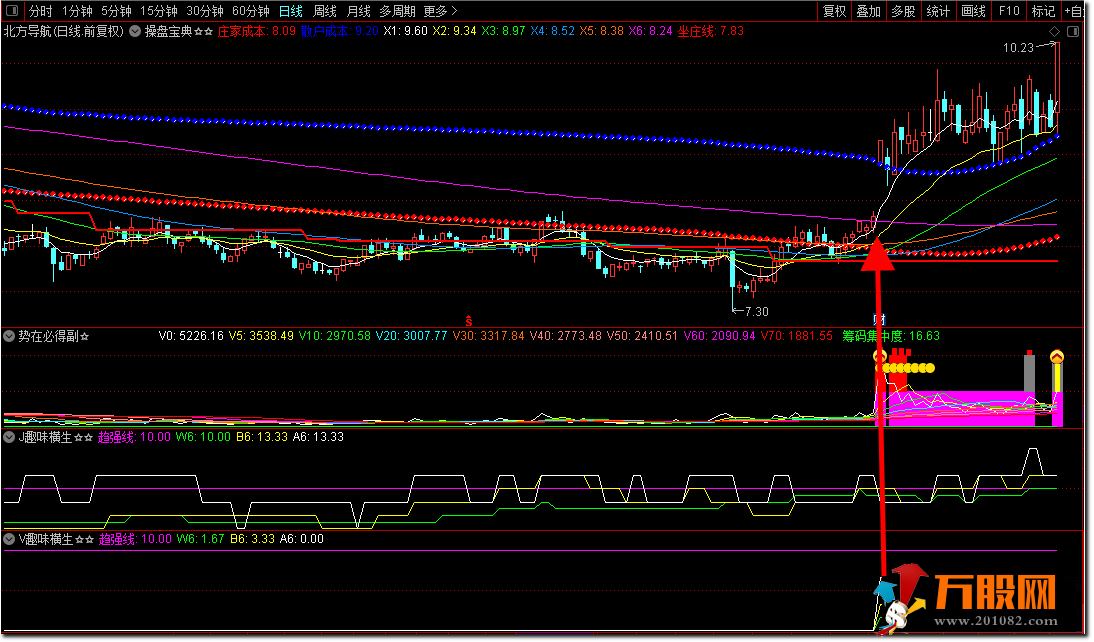
Task: Switch to 月线 monthly view
Action: (x=359, y=11)
